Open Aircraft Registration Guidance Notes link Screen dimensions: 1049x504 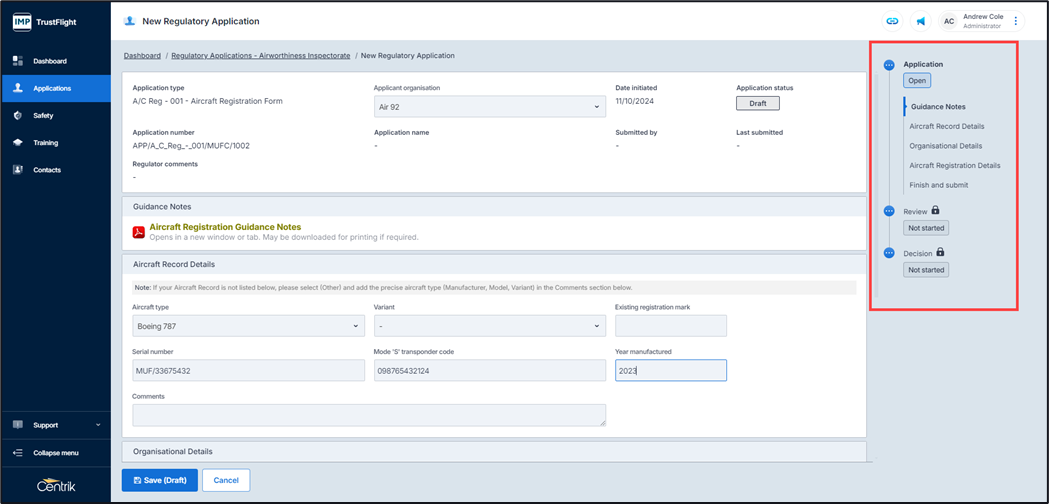pos(225,227)
